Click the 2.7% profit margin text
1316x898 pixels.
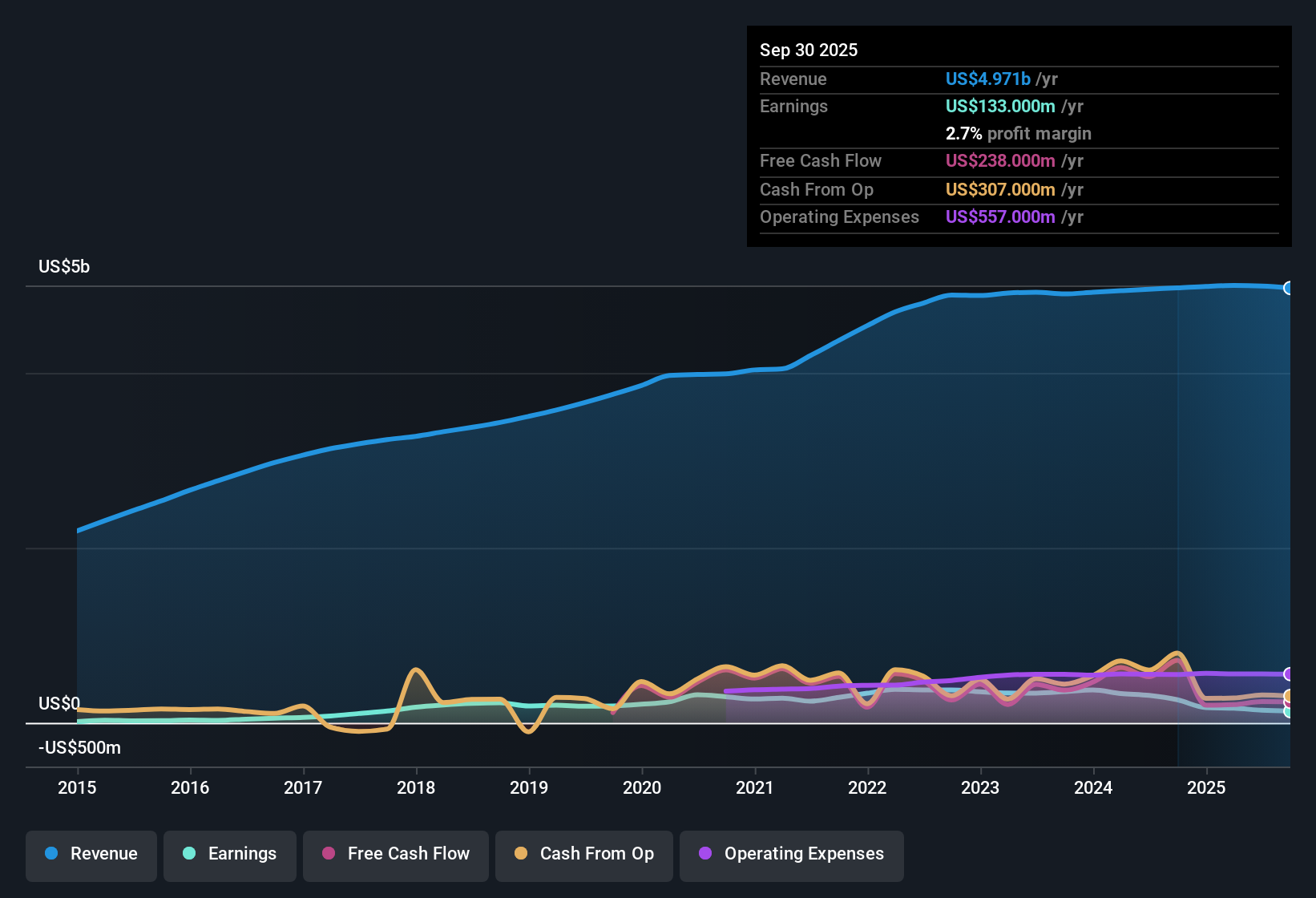[x=1018, y=134]
